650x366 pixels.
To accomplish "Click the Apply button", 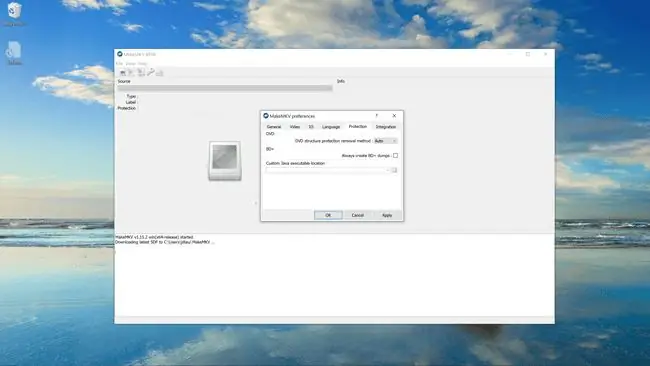I will (387, 215).
